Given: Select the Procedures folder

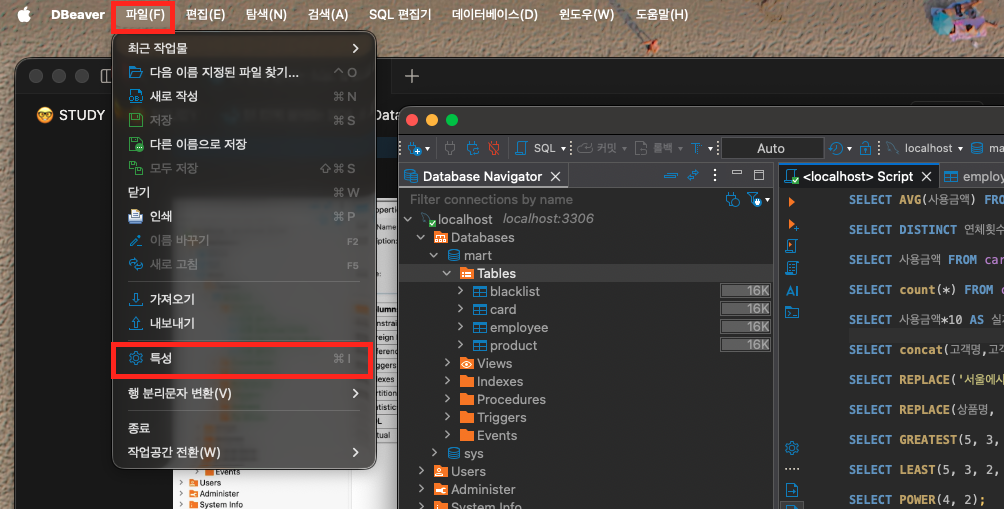Looking at the screenshot, I should coord(511,400).
